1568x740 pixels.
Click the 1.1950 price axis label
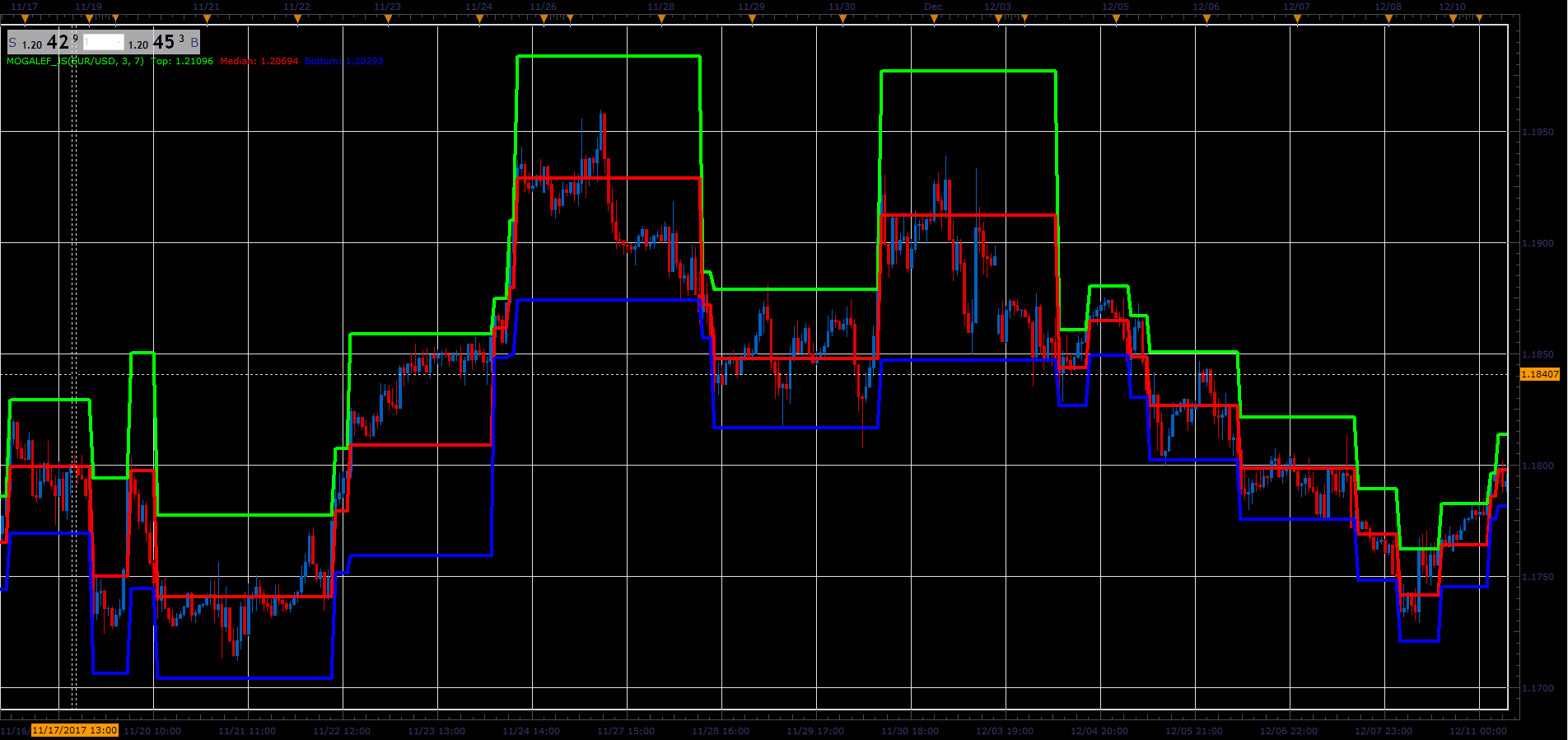[x=1538, y=132]
